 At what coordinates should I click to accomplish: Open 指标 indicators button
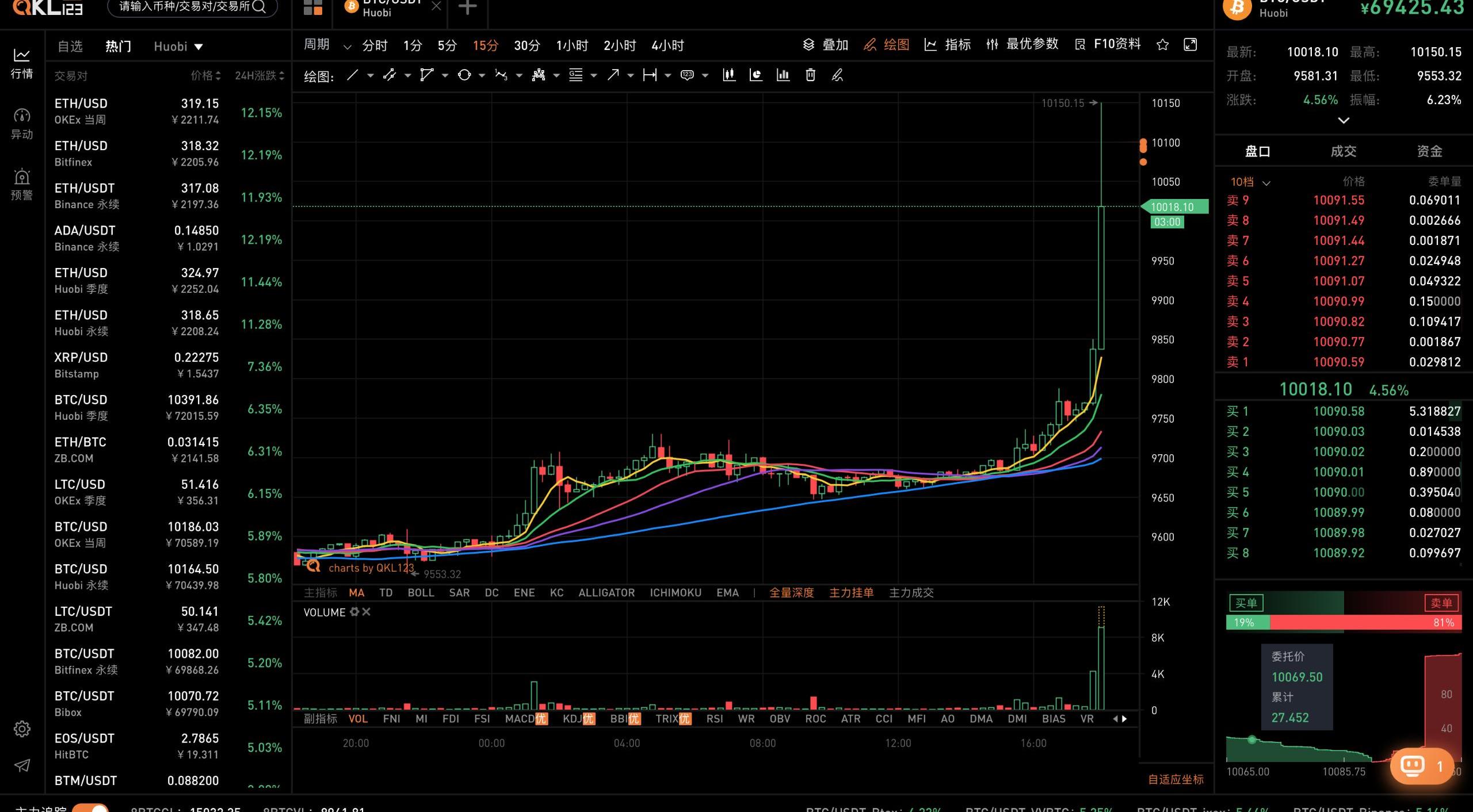pos(948,45)
